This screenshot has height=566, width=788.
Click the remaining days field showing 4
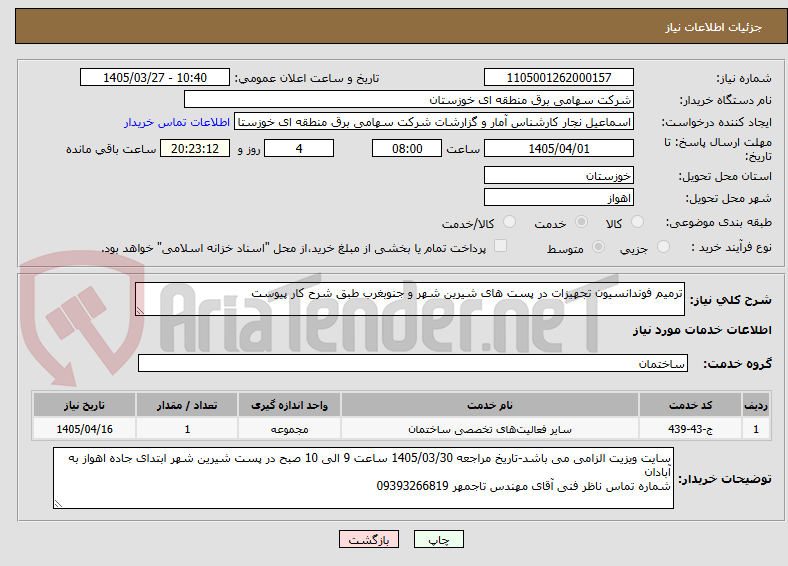(x=299, y=148)
